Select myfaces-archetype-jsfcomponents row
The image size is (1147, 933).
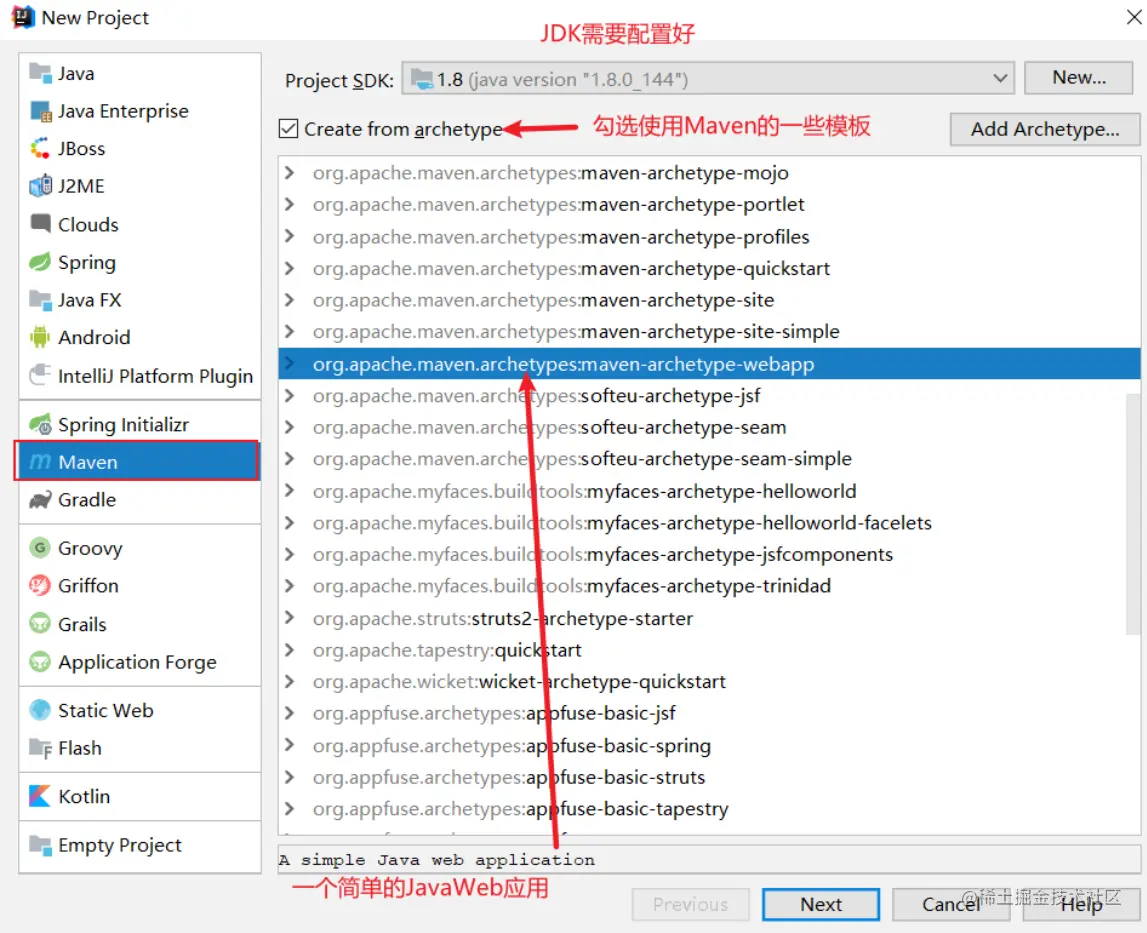coord(709,555)
